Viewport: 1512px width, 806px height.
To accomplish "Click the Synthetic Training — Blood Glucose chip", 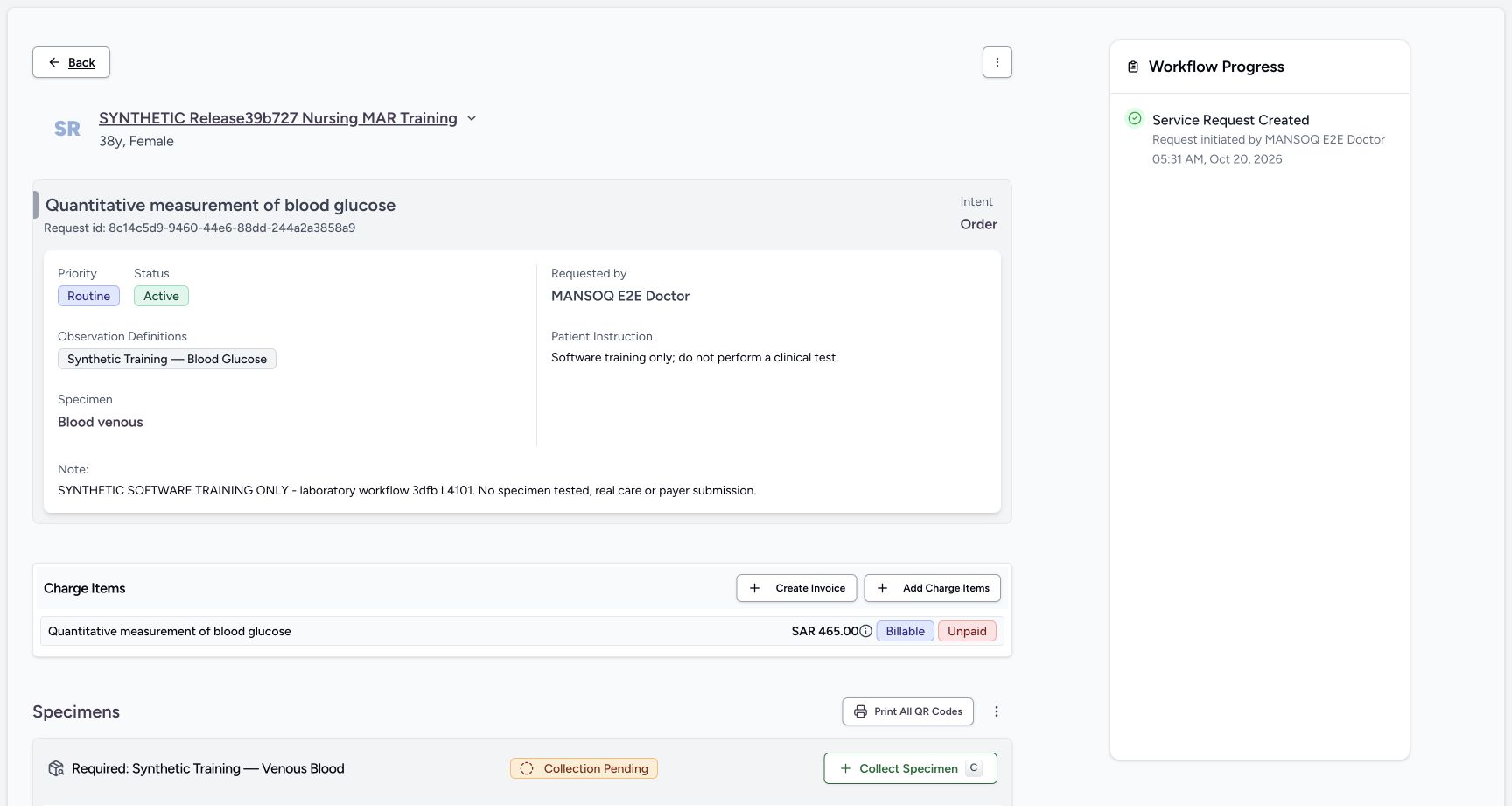I will point(167,359).
